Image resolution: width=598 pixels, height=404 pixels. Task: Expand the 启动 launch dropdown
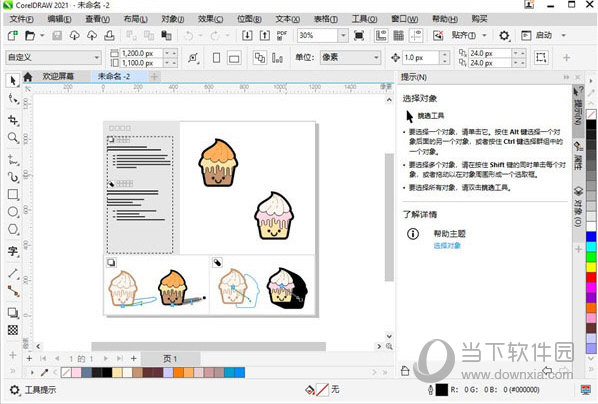[x=563, y=35]
